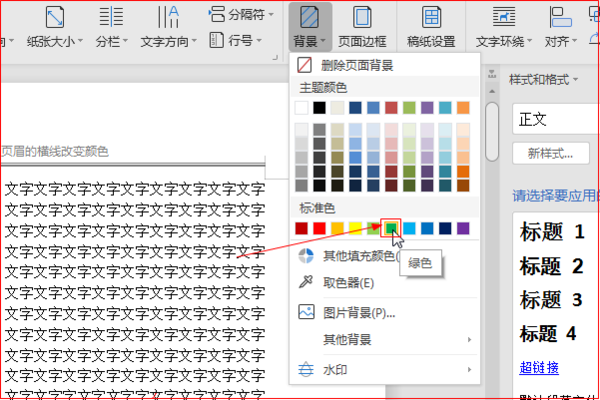Screen dimensions: 600x400
Task: Click the document vertical scrollbar thumb
Action: tap(492, 131)
